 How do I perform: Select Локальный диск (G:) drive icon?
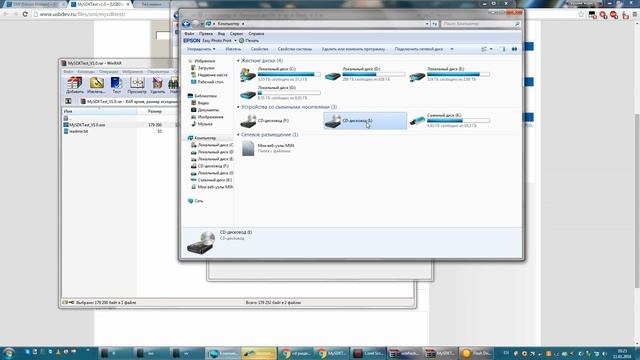coord(248,95)
